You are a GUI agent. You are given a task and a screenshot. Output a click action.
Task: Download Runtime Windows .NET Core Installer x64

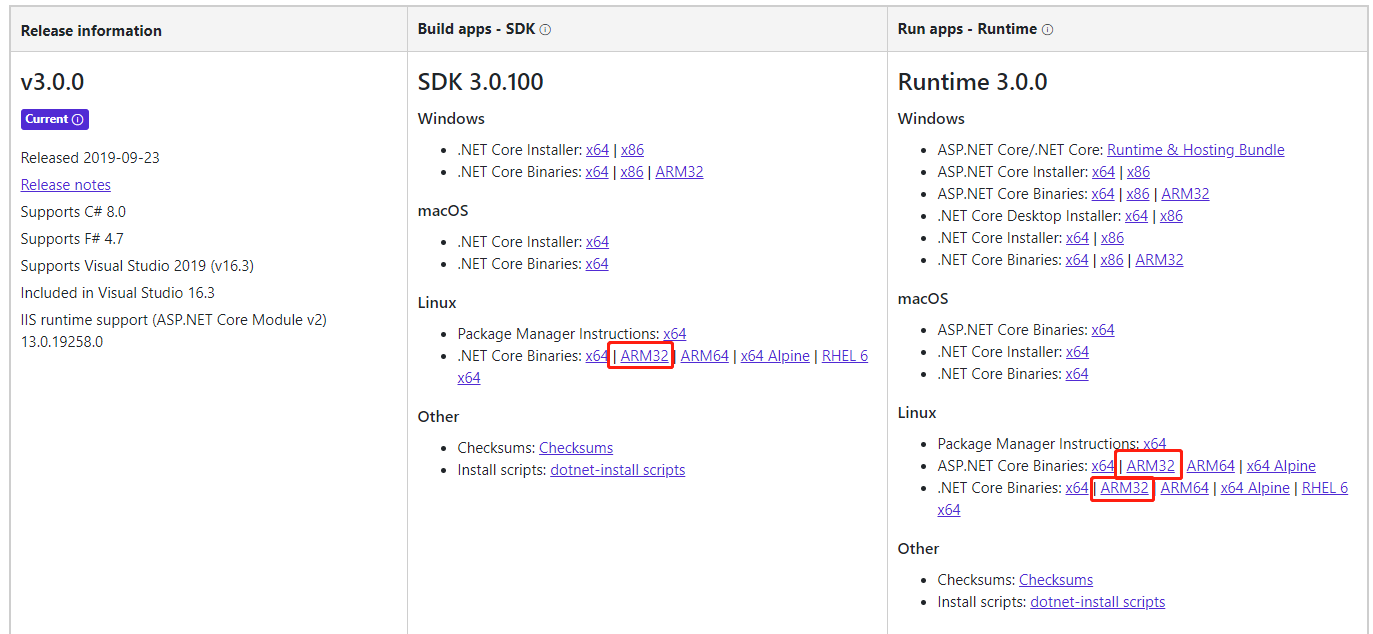click(1077, 238)
